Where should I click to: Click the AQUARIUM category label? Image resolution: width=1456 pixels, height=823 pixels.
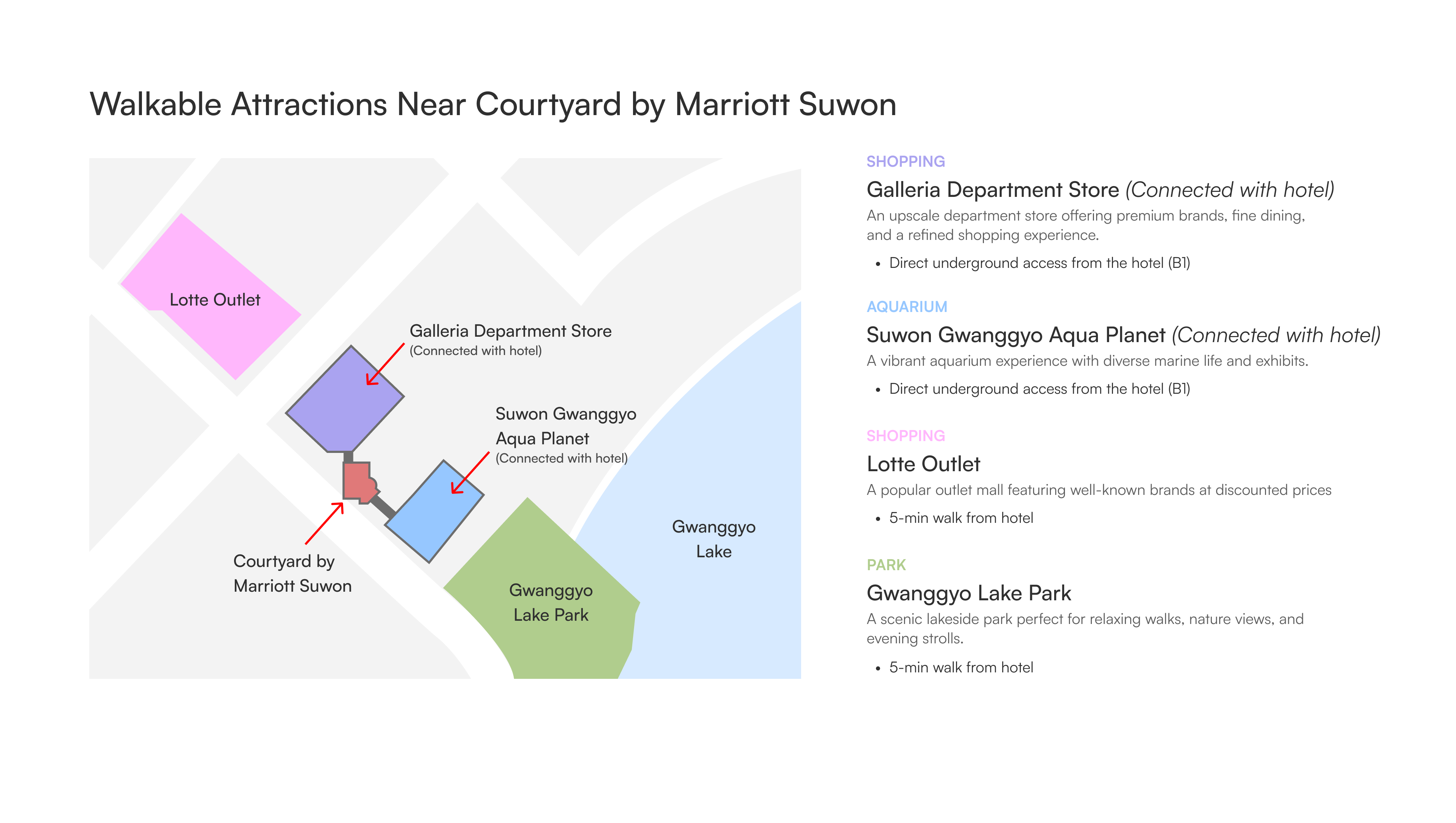907,307
